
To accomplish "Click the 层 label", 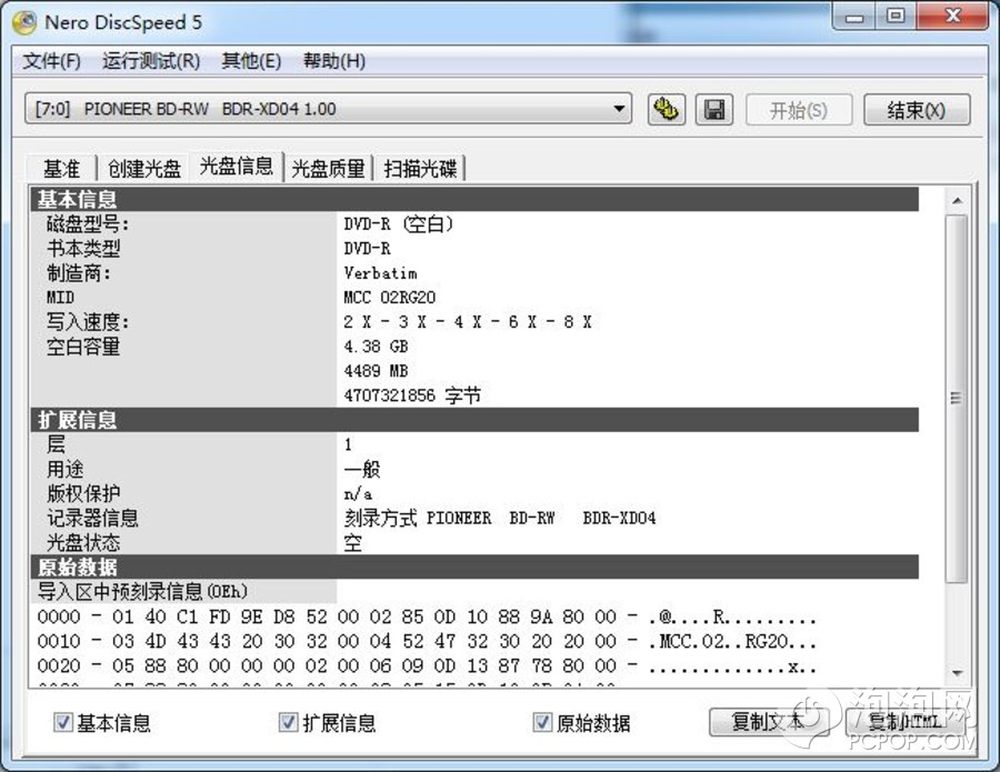I will [56, 444].
